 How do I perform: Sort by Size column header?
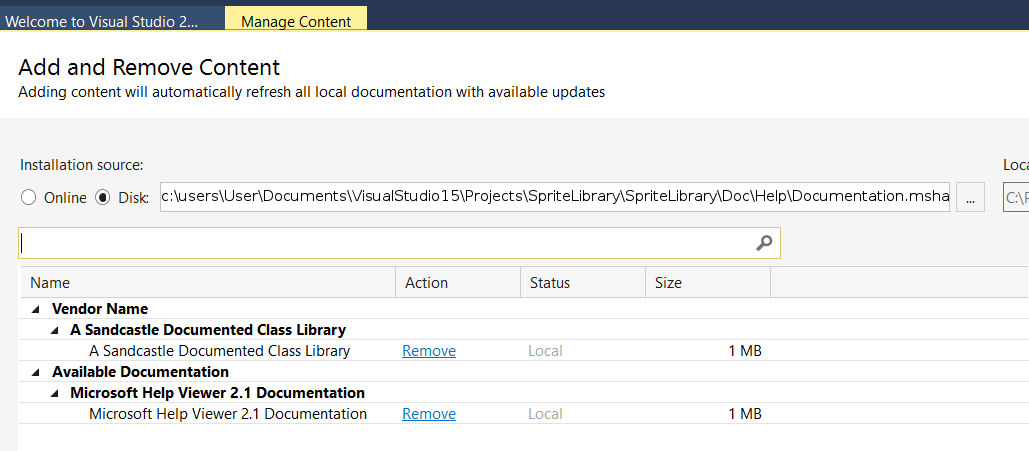(x=707, y=283)
